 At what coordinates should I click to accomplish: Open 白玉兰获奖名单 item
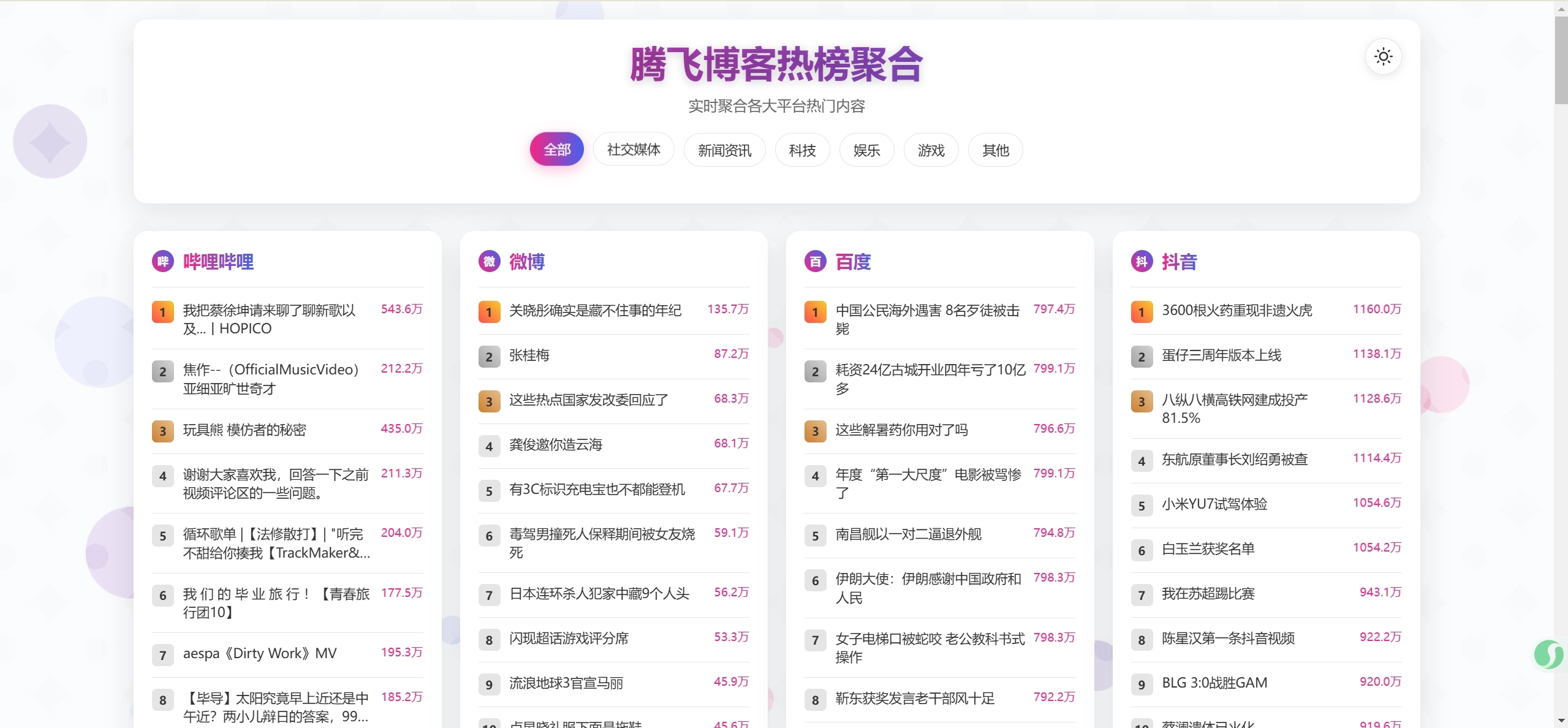coord(1266,550)
